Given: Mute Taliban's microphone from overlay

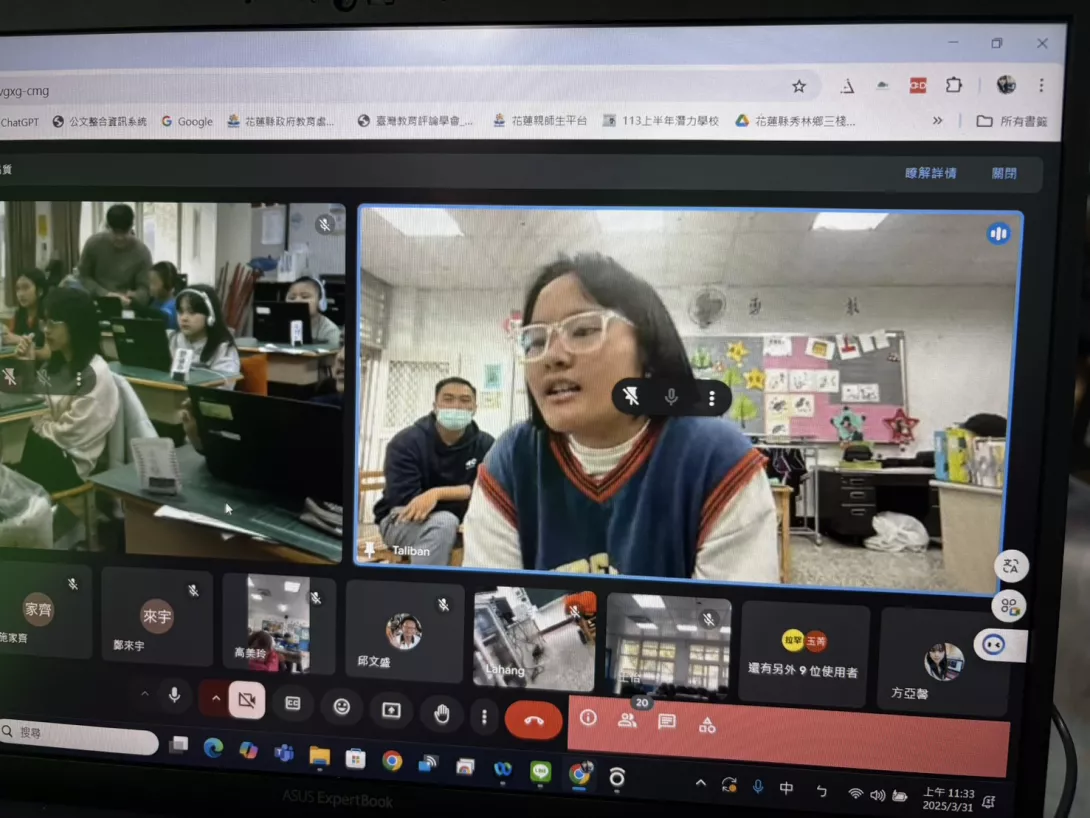Looking at the screenshot, I should (x=671, y=397).
